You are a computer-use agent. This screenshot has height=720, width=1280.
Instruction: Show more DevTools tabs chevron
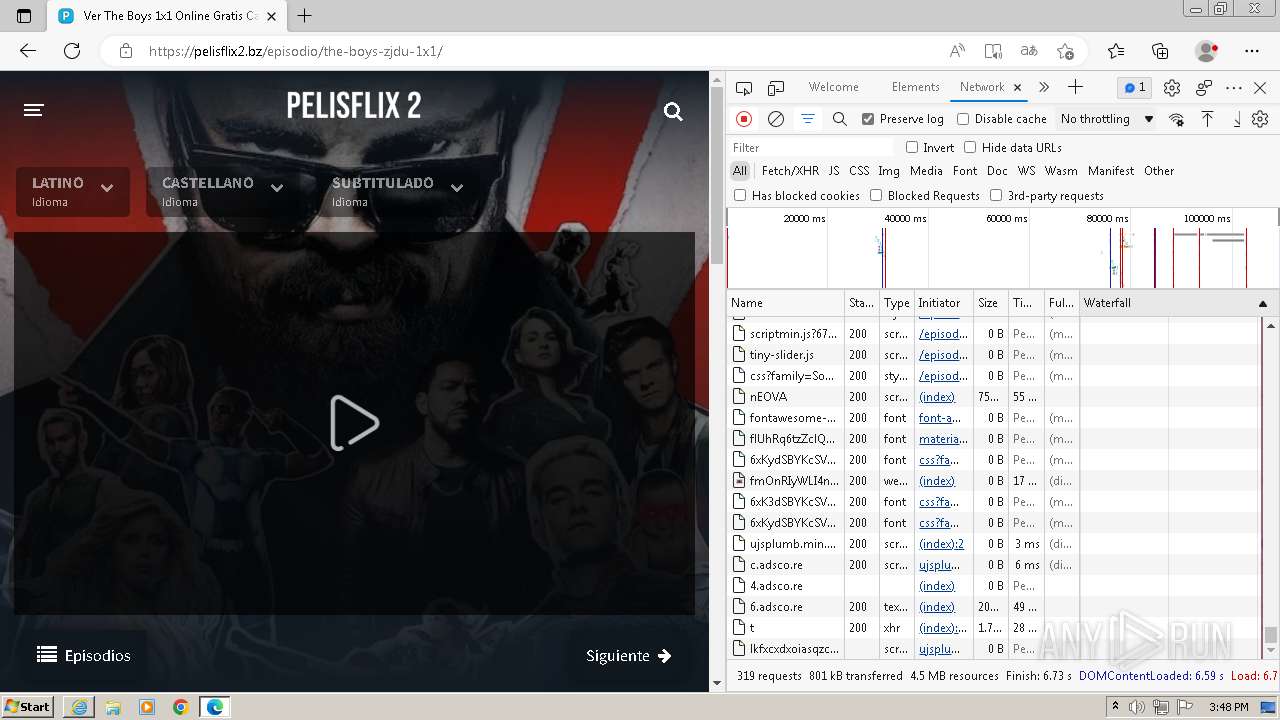point(1044,88)
